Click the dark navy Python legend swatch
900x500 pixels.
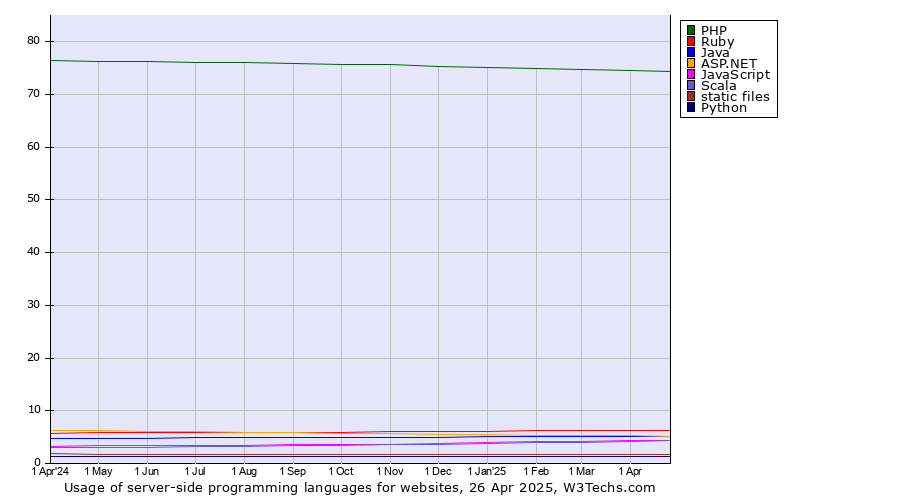click(691, 107)
